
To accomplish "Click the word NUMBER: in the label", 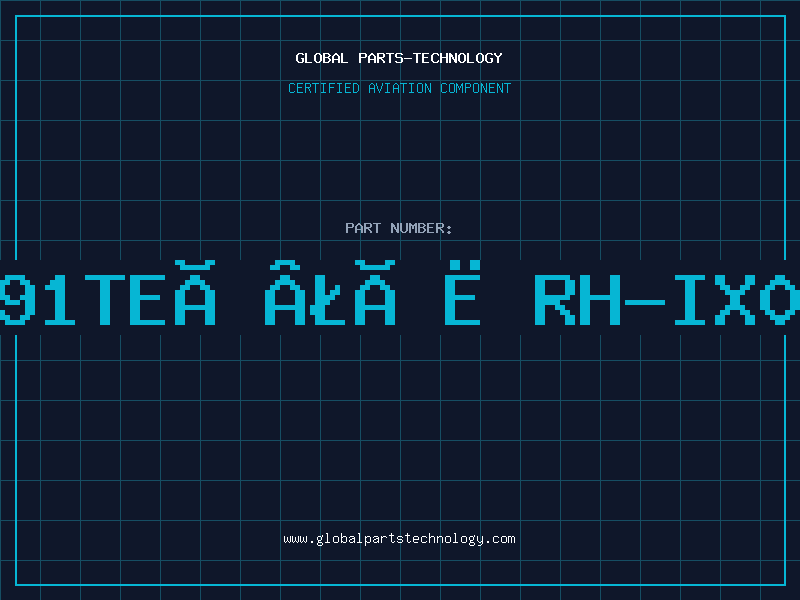I will tap(421, 228).
